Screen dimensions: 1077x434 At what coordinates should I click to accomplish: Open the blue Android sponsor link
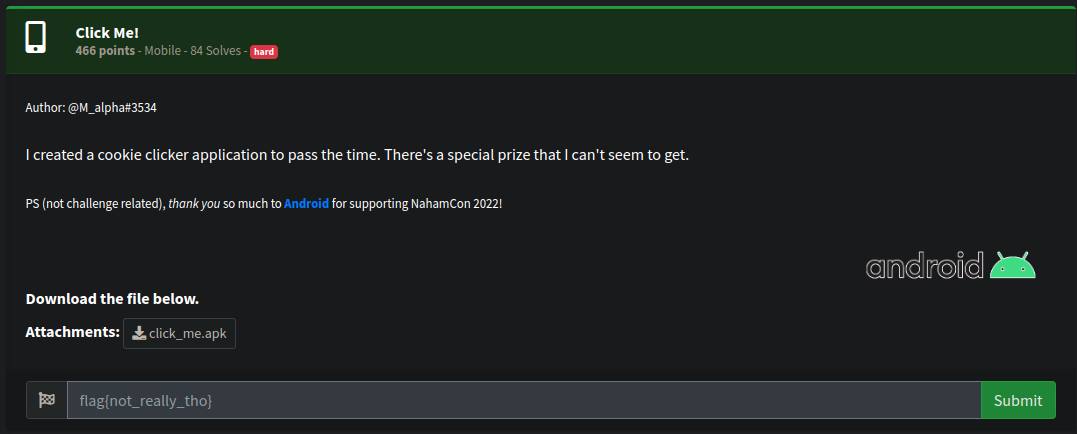[306, 203]
